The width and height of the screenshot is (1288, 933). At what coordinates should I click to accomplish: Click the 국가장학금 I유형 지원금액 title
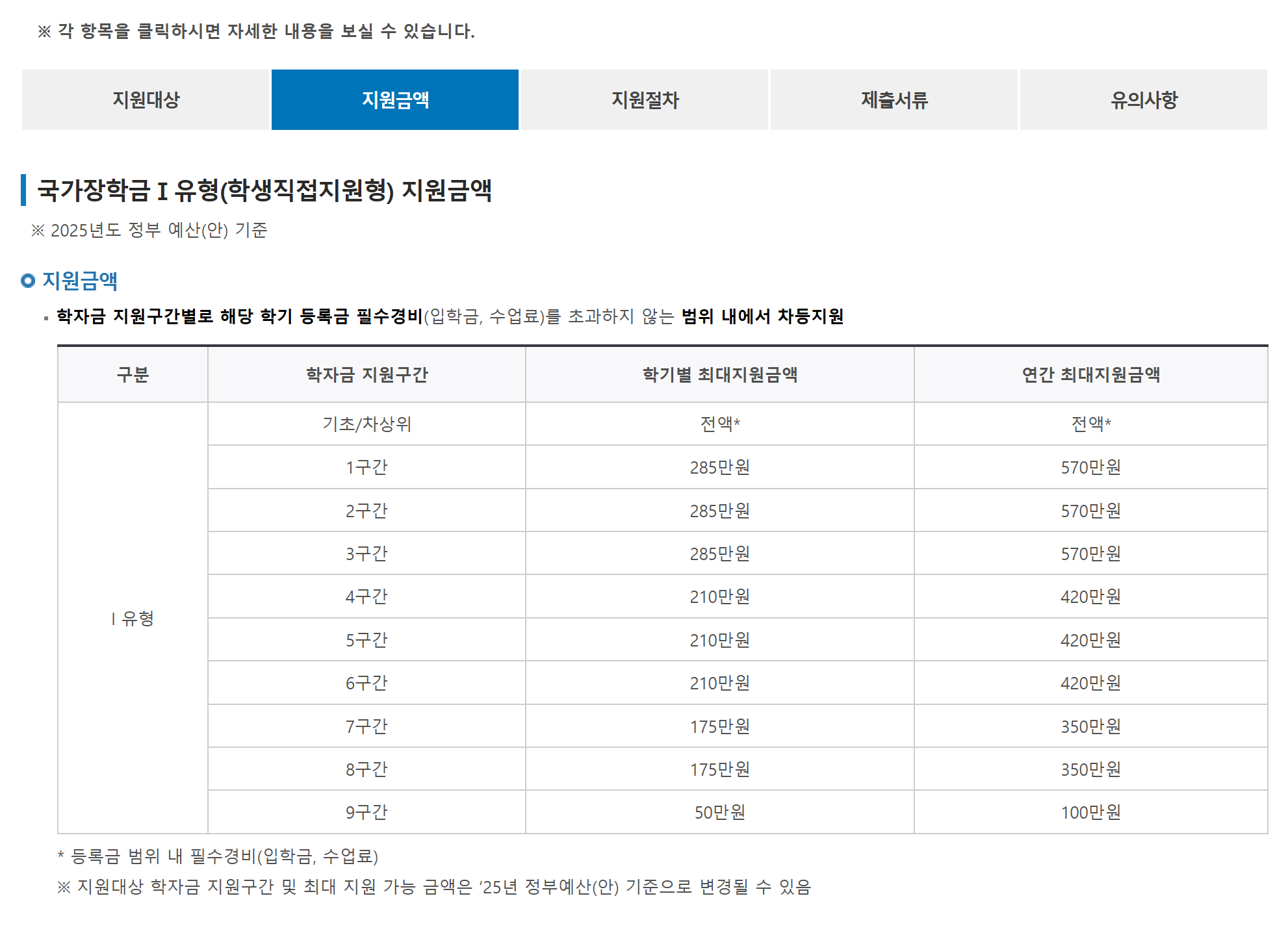pyautogui.click(x=264, y=190)
